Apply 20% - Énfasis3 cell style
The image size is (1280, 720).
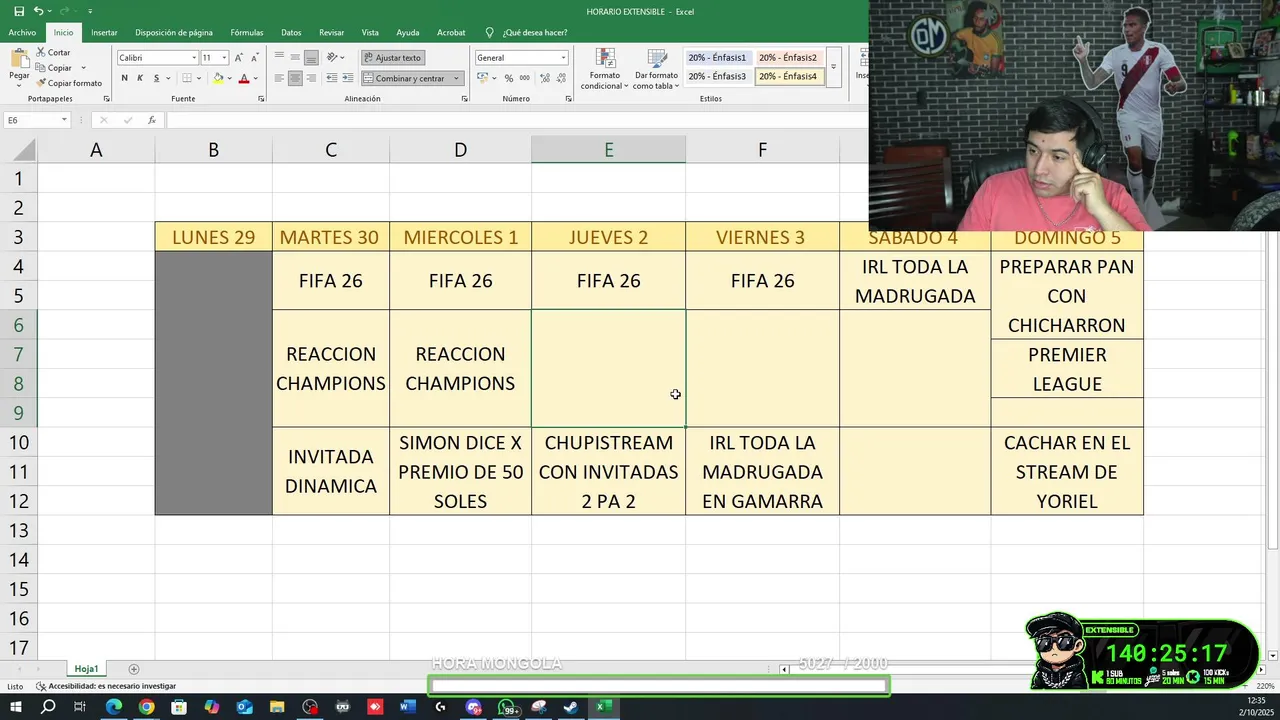[x=717, y=76]
